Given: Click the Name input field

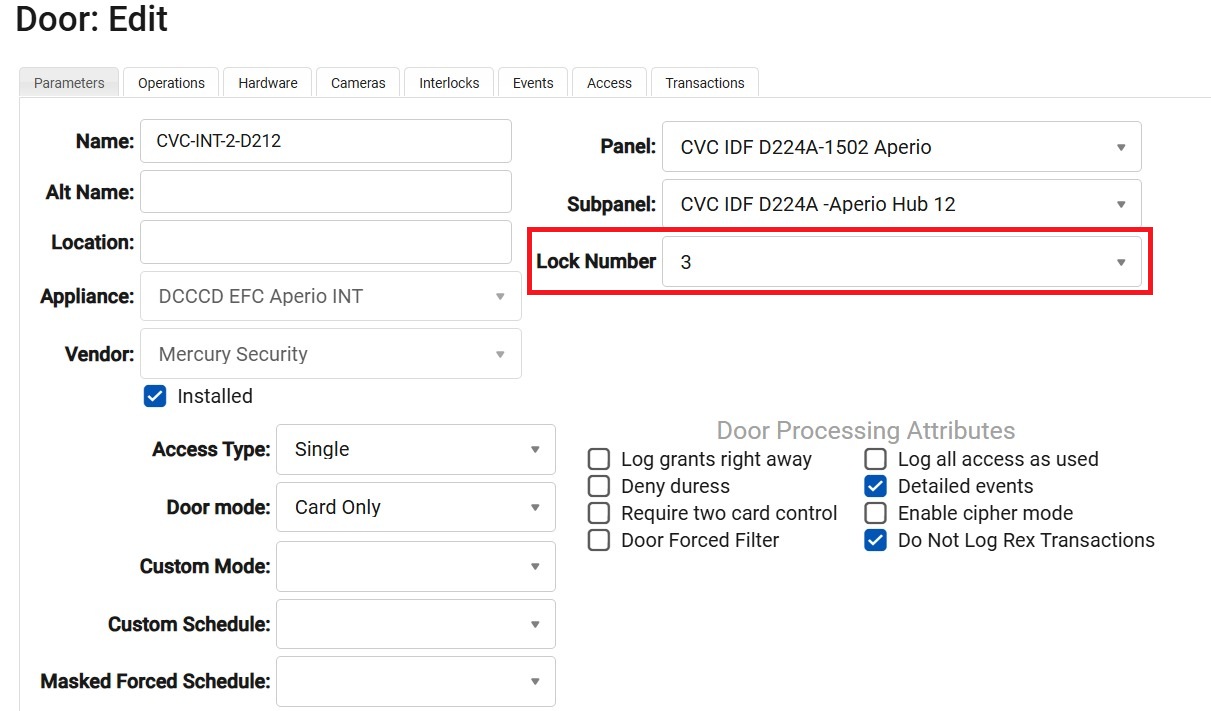Looking at the screenshot, I should pyautogui.click(x=325, y=141).
